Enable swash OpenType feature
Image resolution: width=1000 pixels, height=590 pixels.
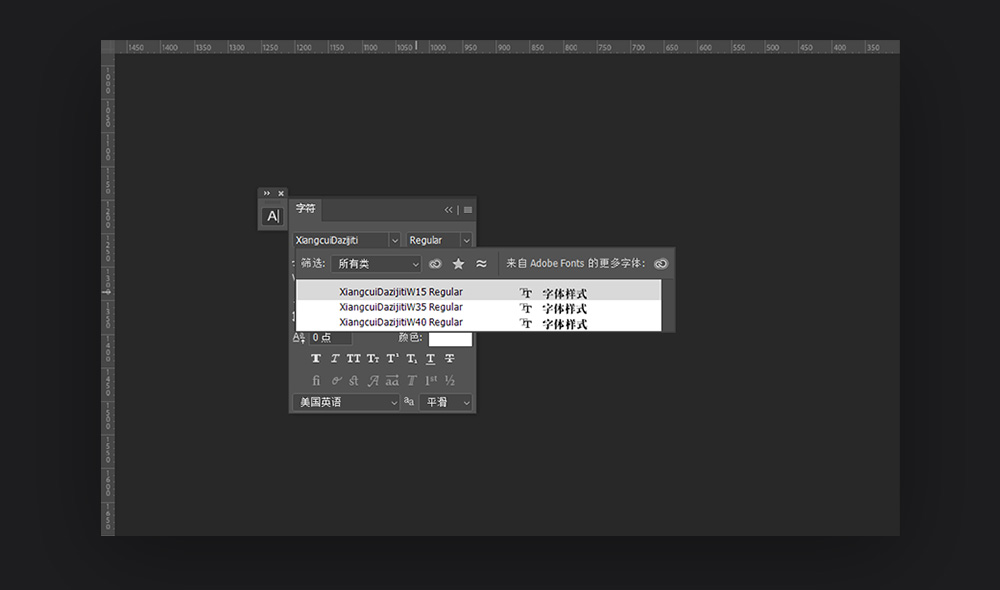pyautogui.click(x=373, y=381)
